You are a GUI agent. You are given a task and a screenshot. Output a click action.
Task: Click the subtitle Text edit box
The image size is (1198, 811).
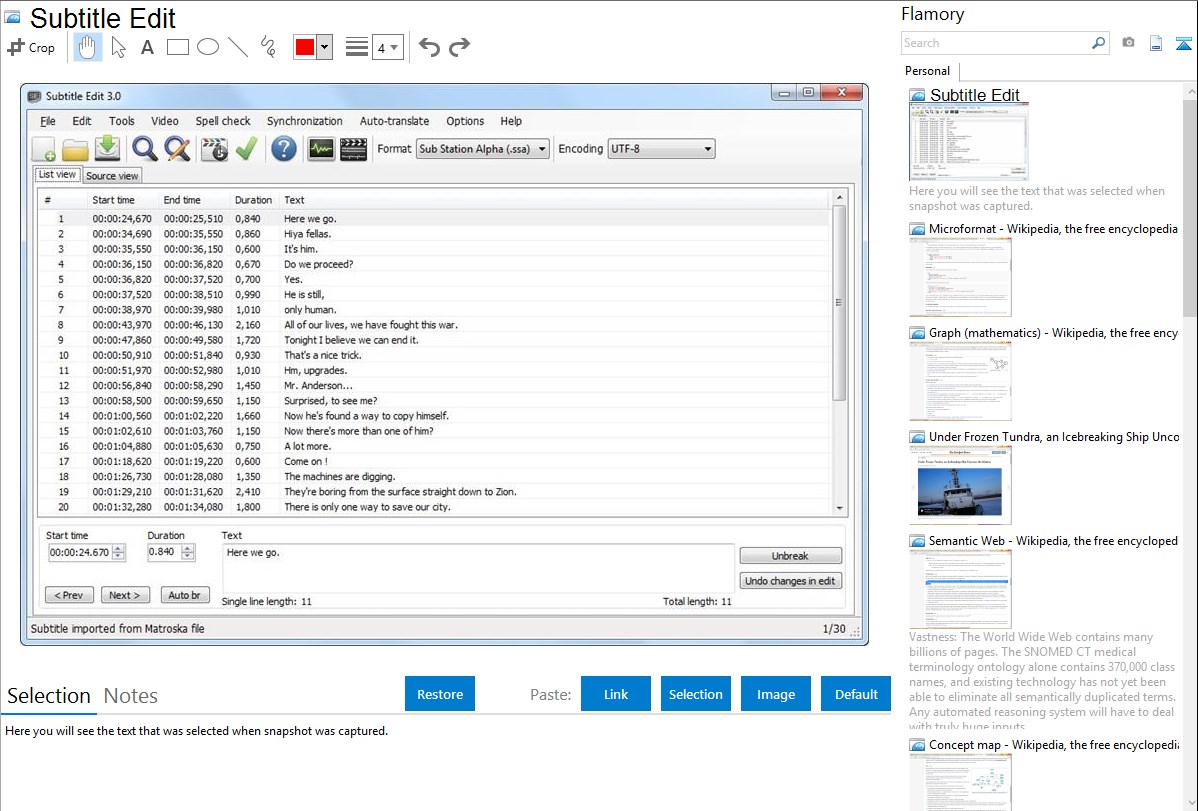pyautogui.click(x=478, y=568)
